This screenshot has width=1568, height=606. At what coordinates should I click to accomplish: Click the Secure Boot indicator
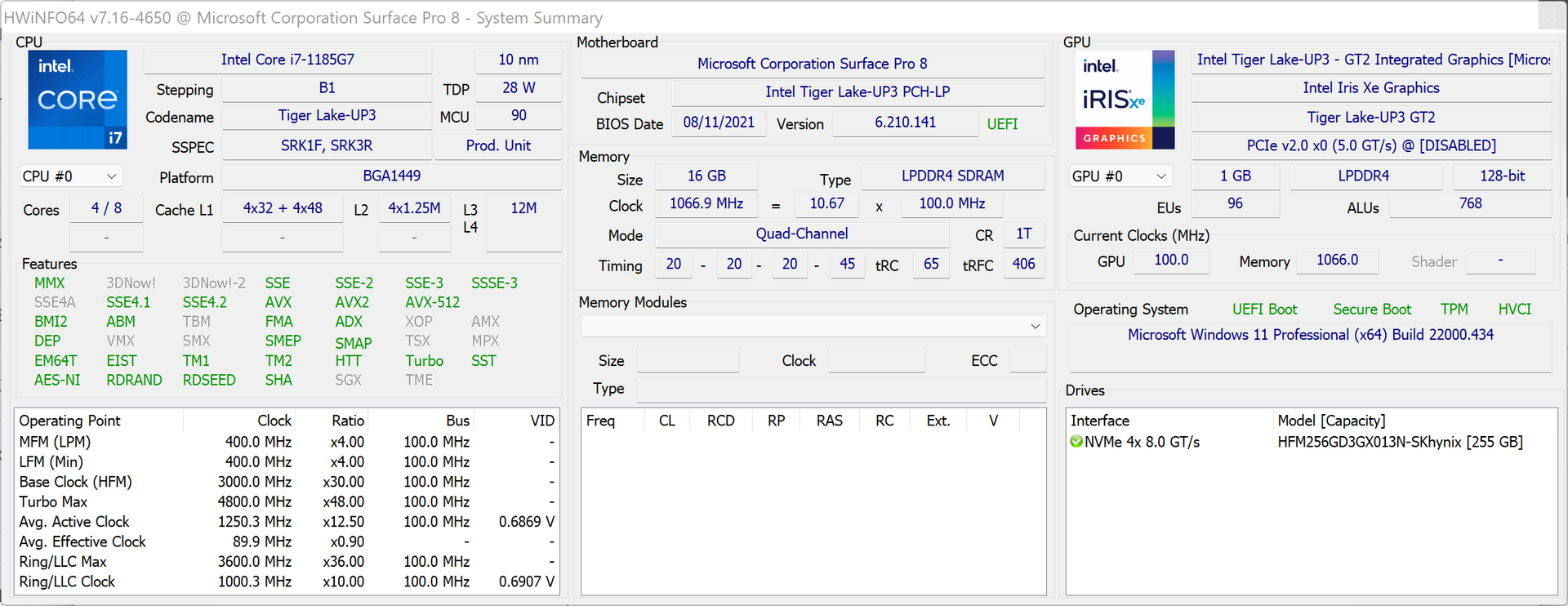[x=1372, y=310]
